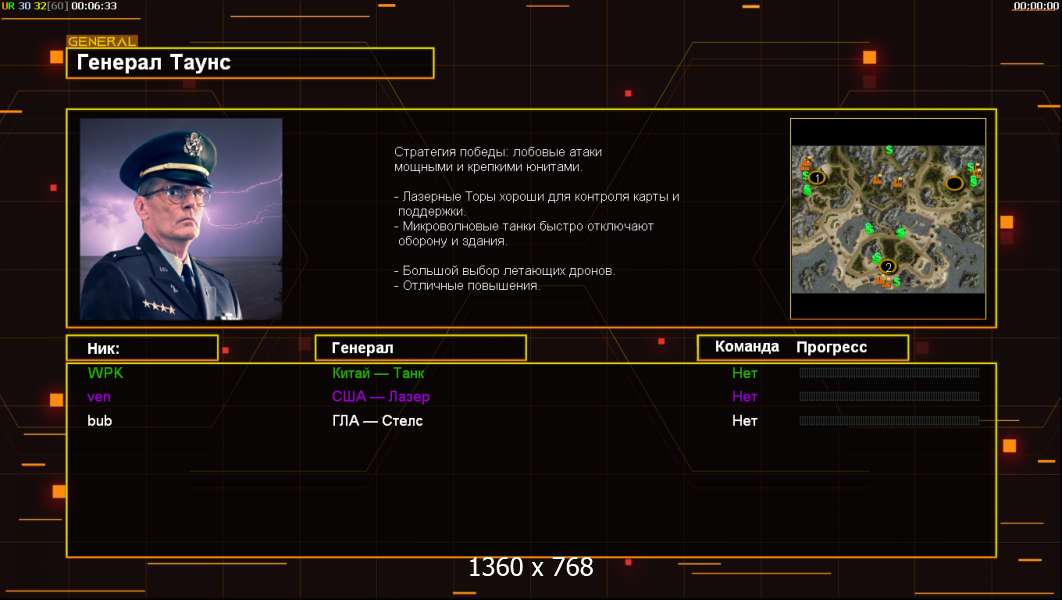
Task: Select player name bub
Action: tap(100, 421)
